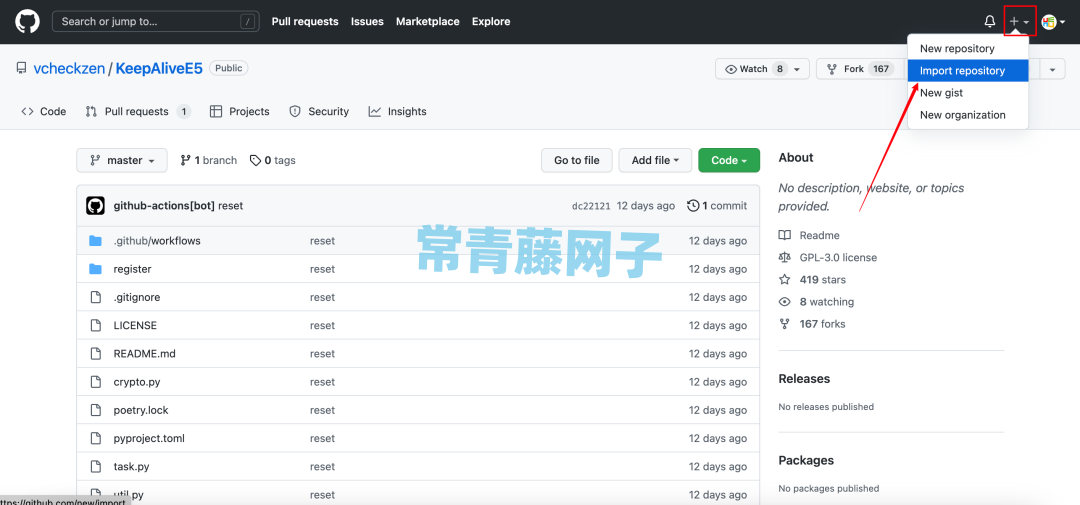Open the .gitignore file
1080x505 pixels.
pos(137,298)
